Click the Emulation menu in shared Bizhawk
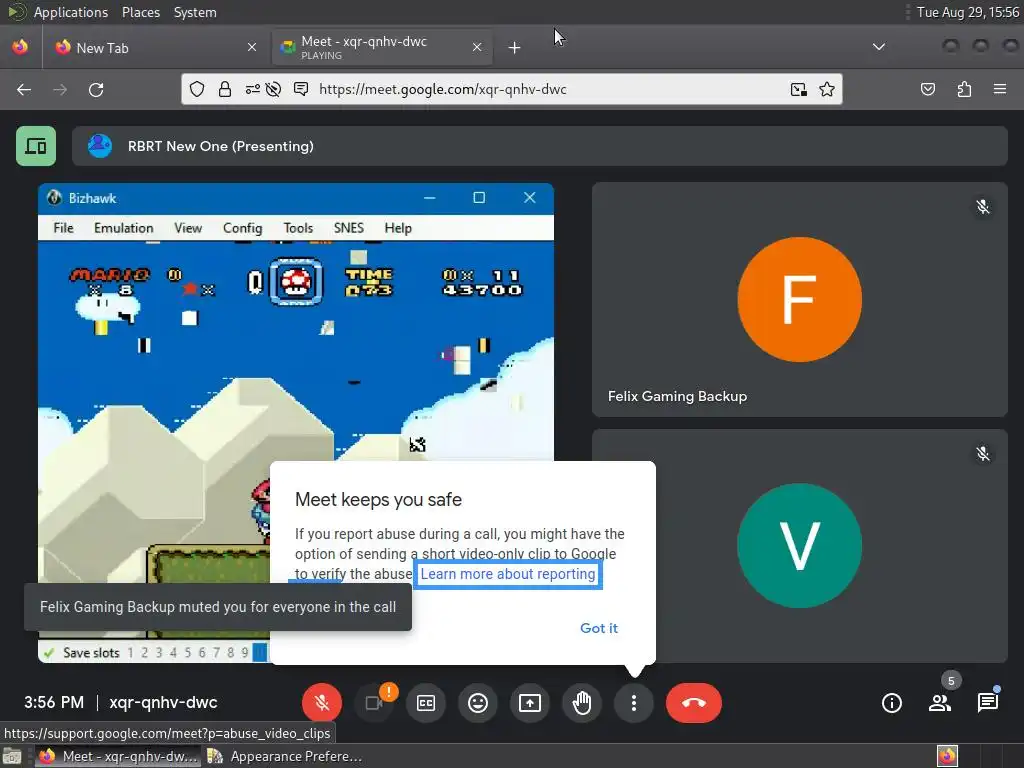Image resolution: width=1024 pixels, height=768 pixels. pyautogui.click(x=123, y=228)
